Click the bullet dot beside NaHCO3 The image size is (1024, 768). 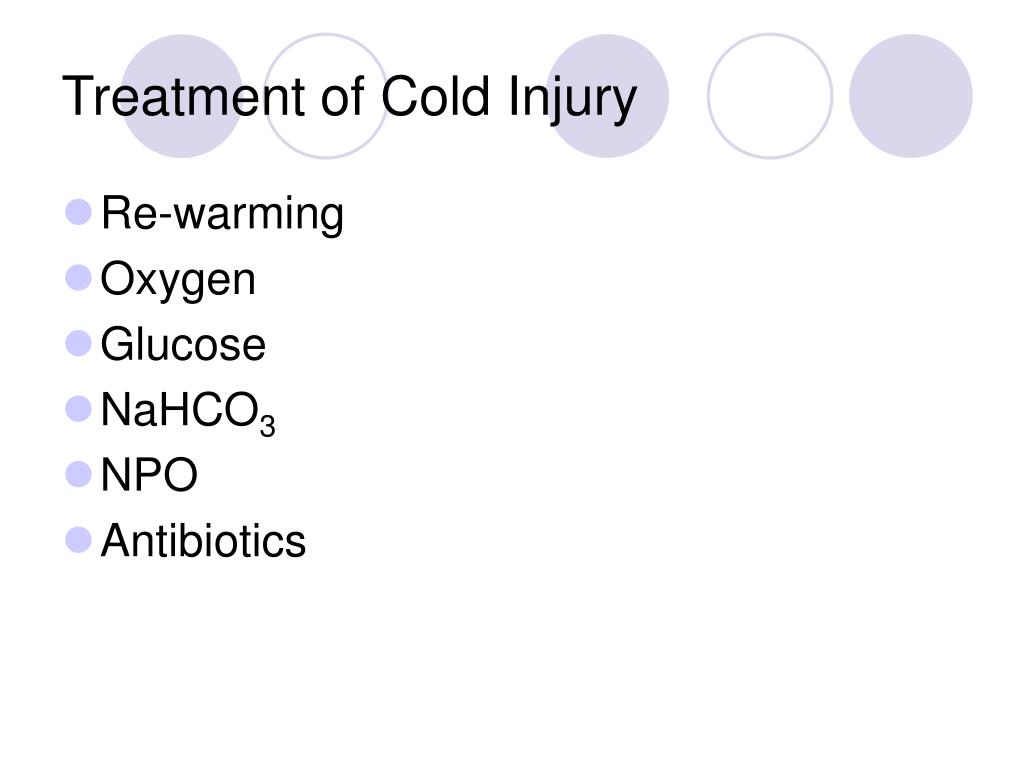[78, 409]
